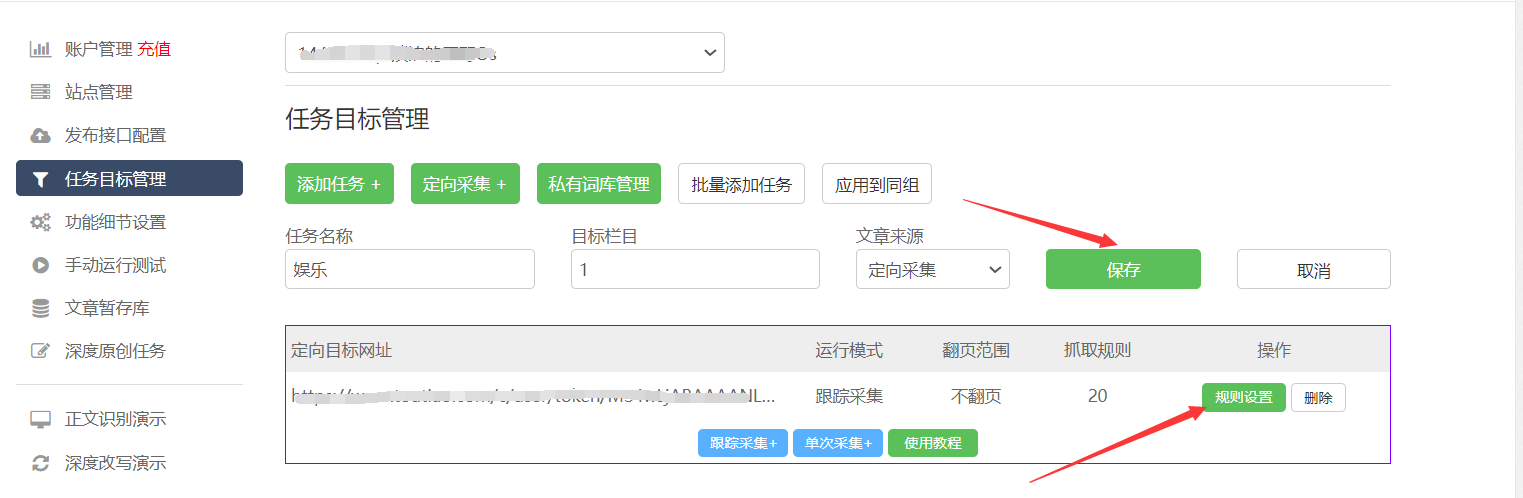1523x498 pixels.
Task: Click the server icon beside 站点管理
Action: [40, 92]
